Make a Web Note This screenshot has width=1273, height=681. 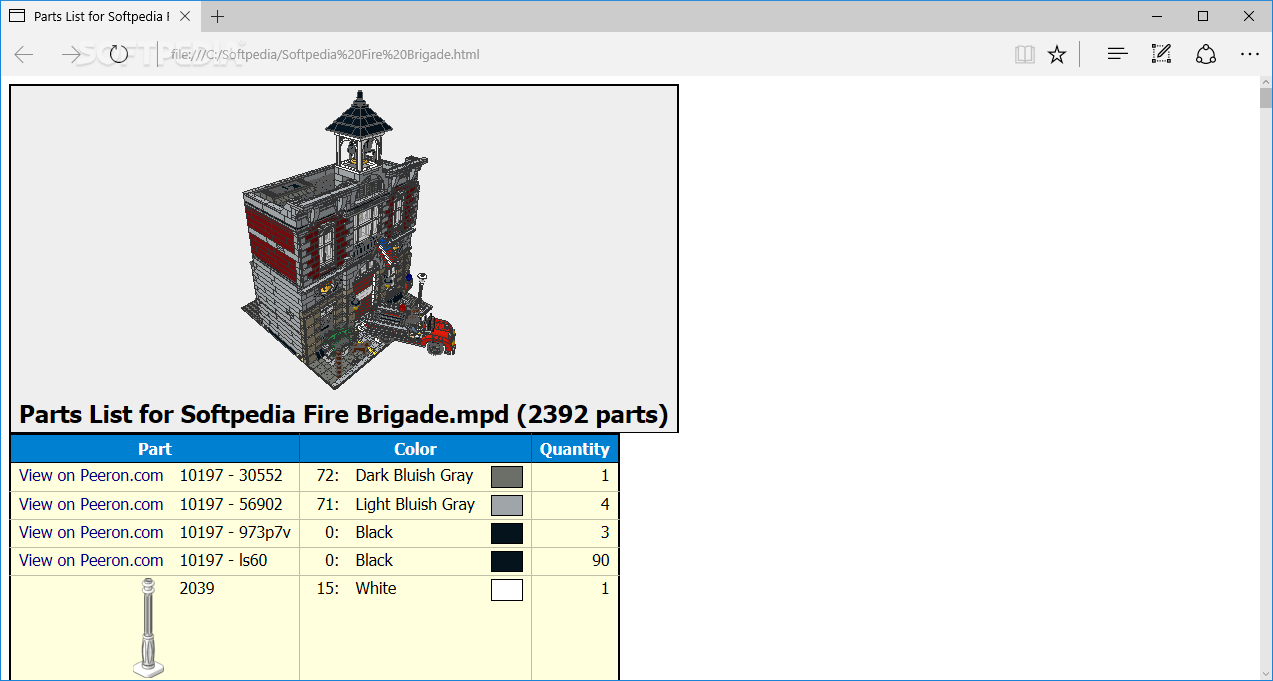pyautogui.click(x=1161, y=54)
